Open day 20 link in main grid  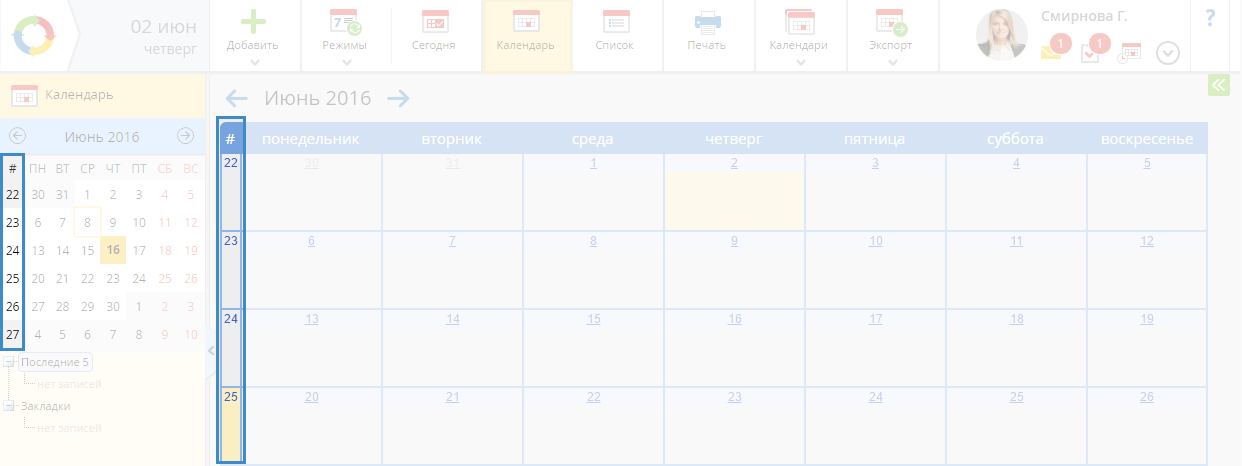tap(312, 397)
